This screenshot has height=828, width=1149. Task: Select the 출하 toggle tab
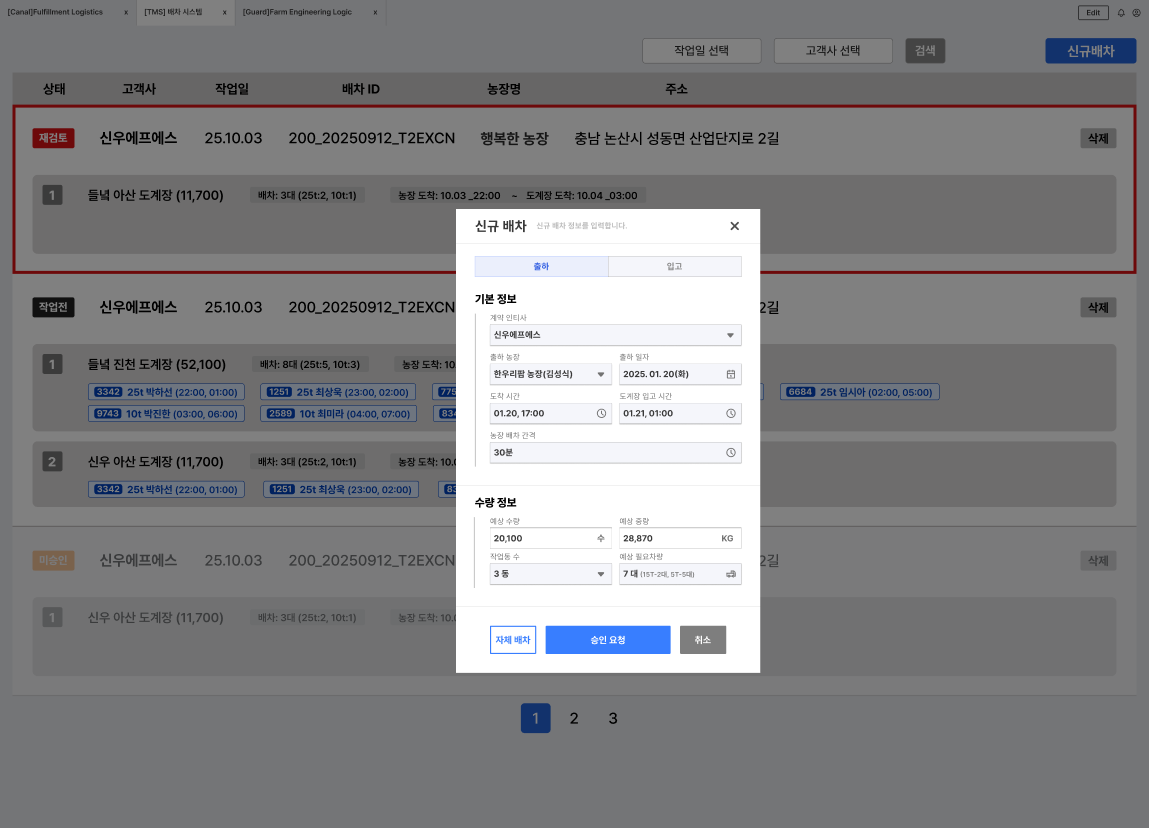542,266
